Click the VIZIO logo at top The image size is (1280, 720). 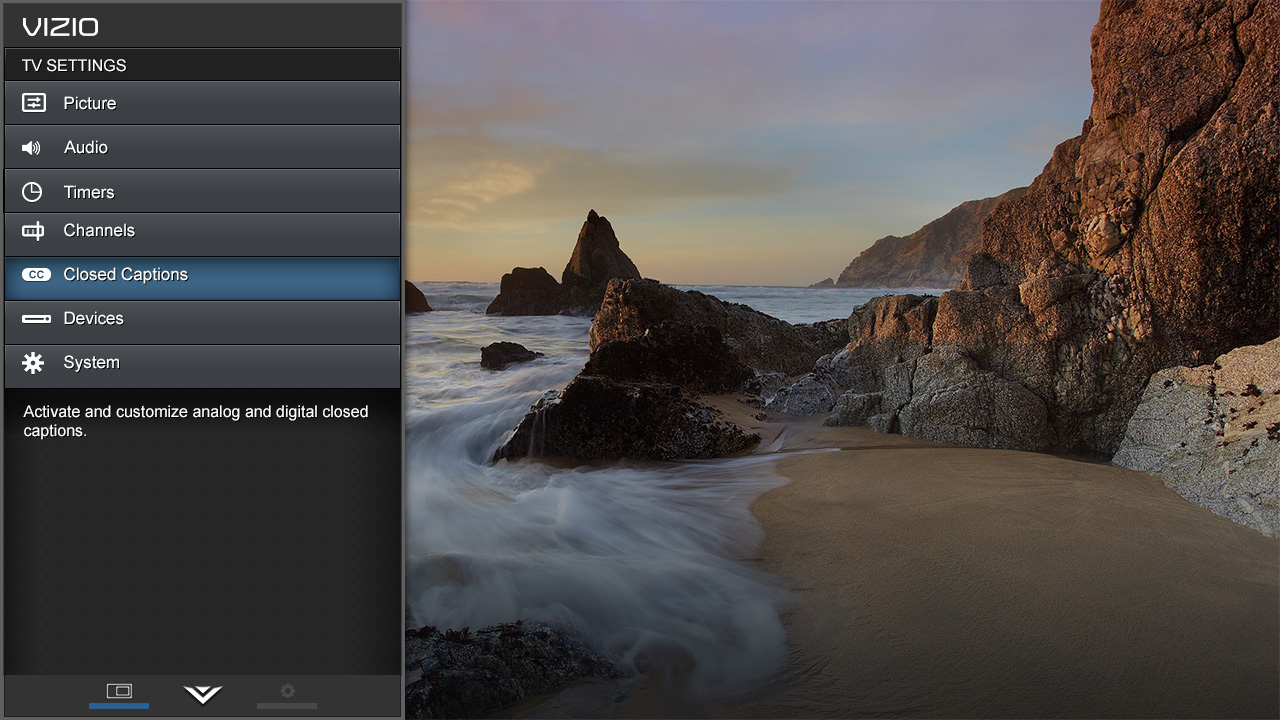[x=60, y=27]
